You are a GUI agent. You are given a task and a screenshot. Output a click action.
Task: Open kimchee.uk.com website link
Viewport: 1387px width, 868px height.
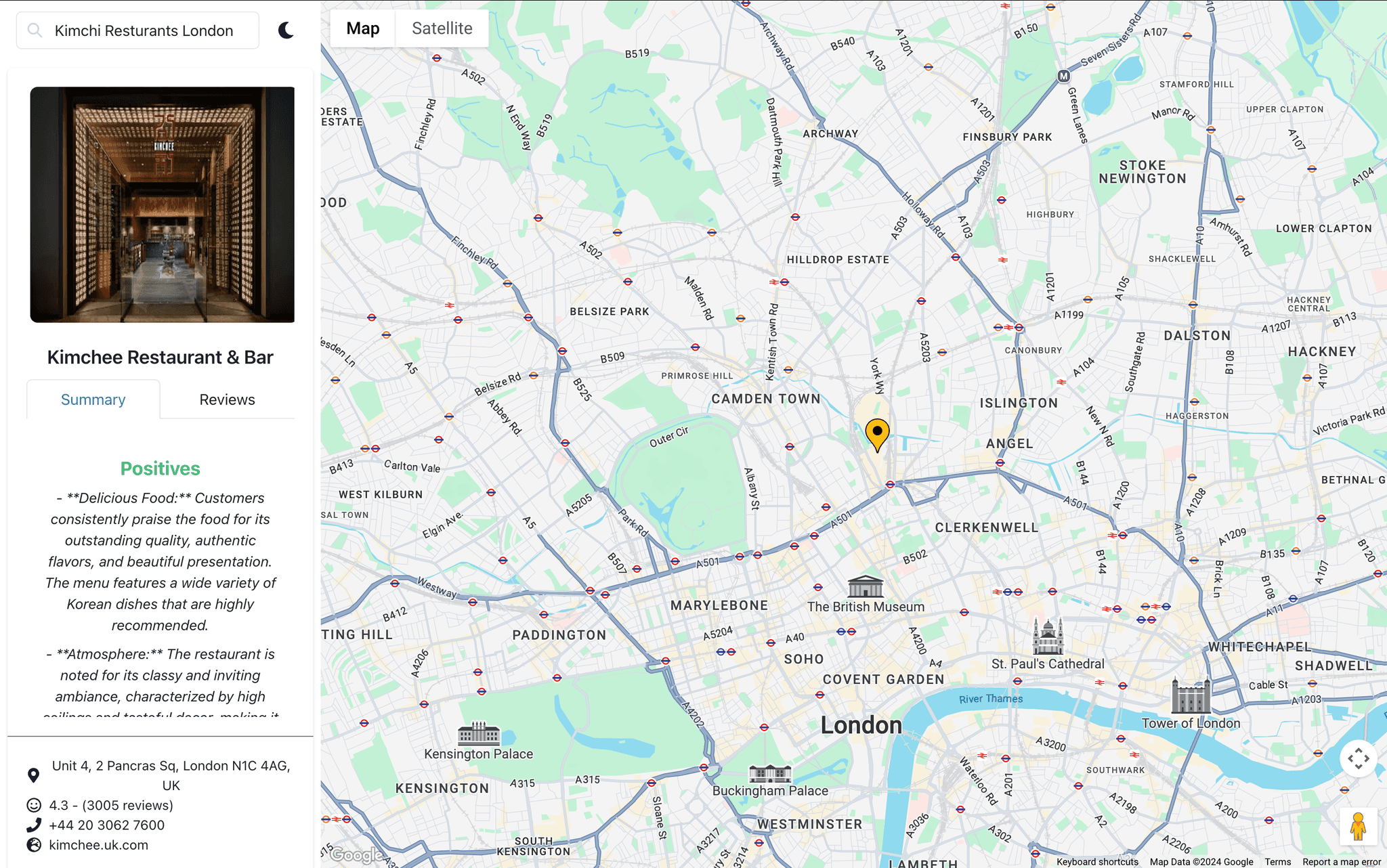point(99,845)
